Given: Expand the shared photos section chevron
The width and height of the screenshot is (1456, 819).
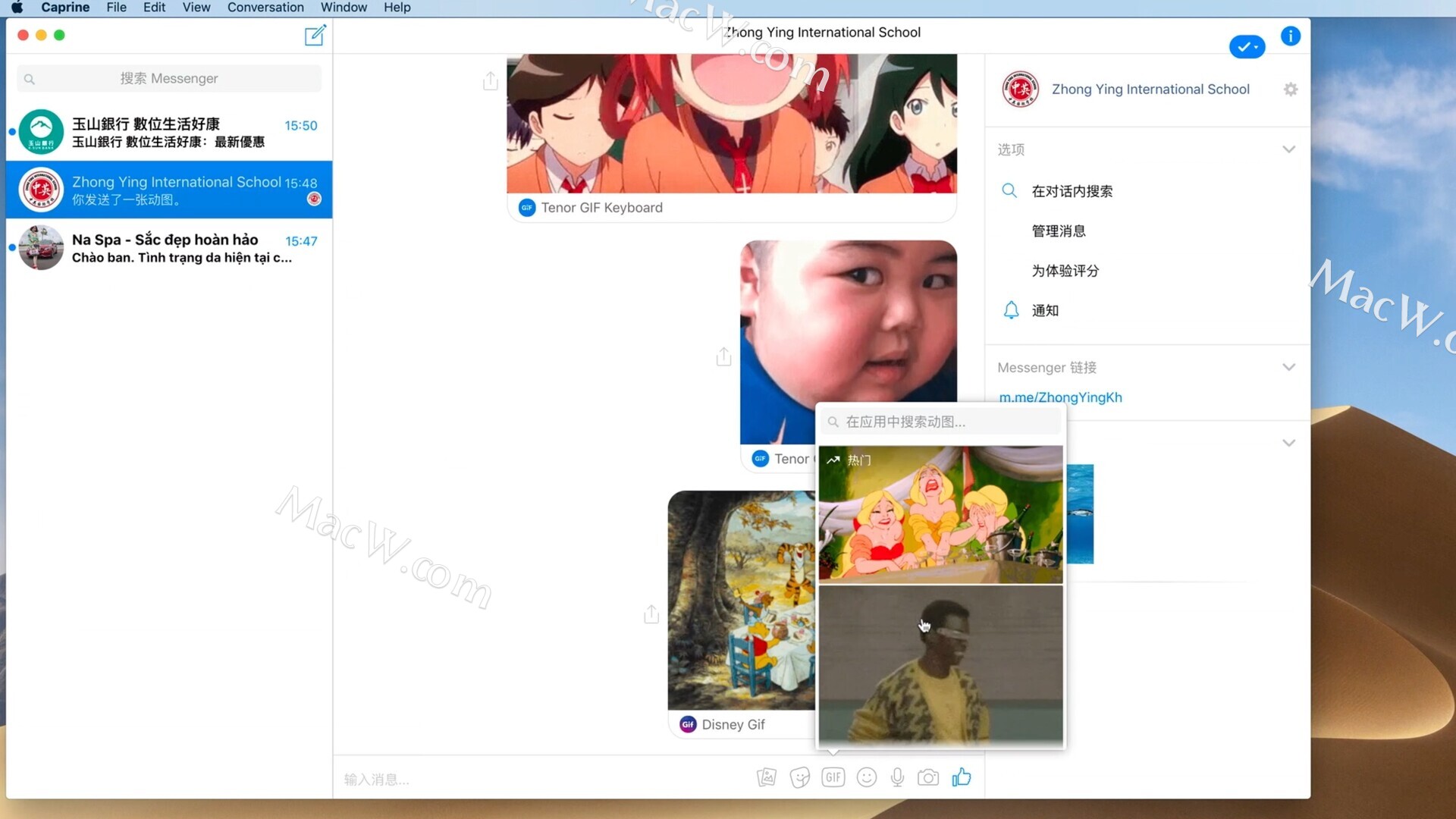Looking at the screenshot, I should pos(1288,443).
